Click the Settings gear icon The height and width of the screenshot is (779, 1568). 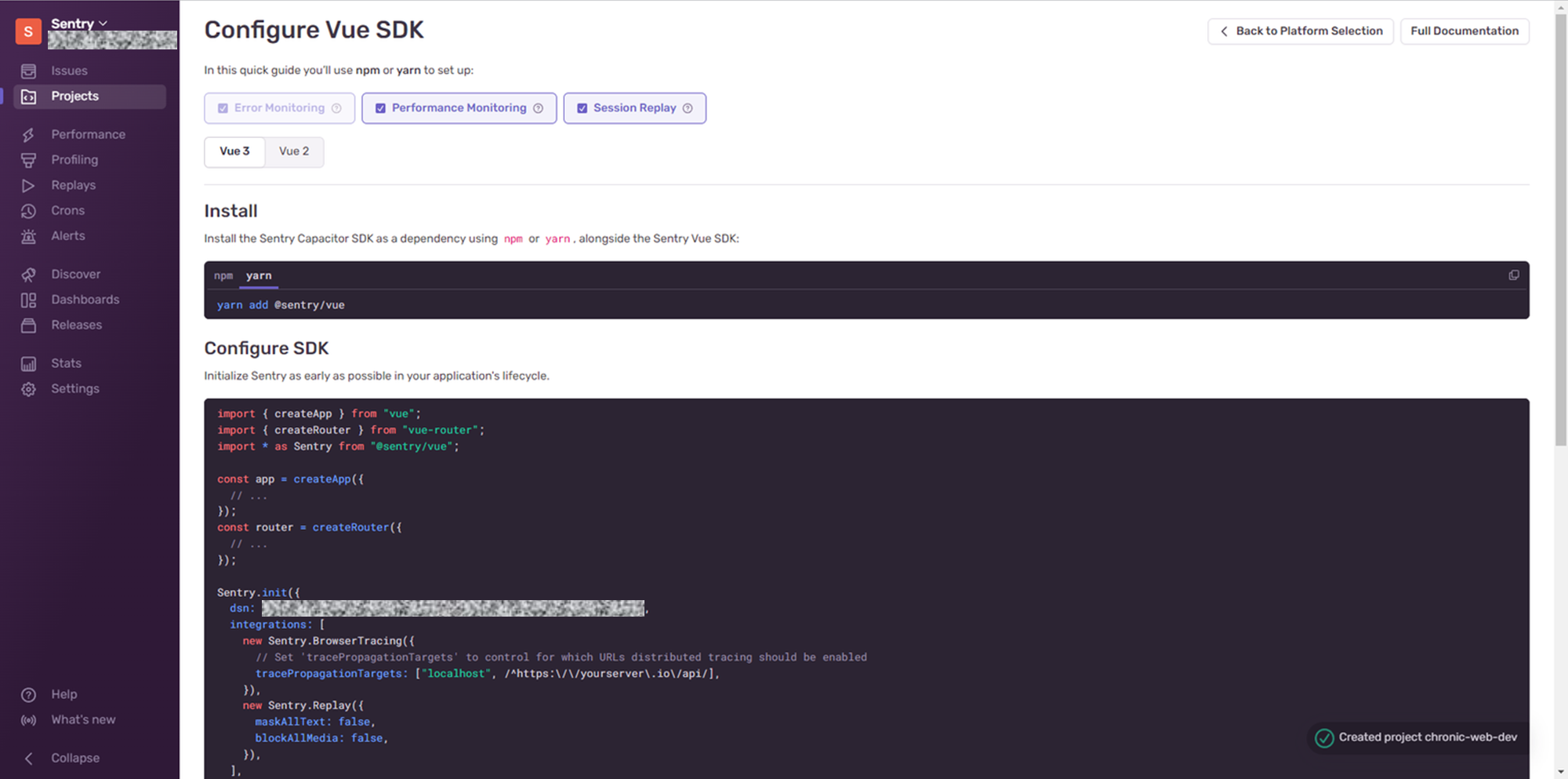(29, 389)
